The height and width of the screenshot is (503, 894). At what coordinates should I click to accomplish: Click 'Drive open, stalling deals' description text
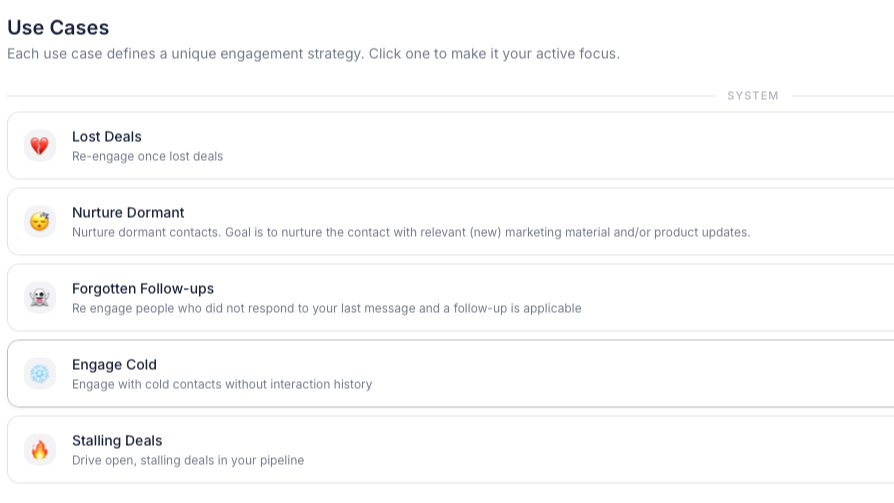(x=188, y=460)
